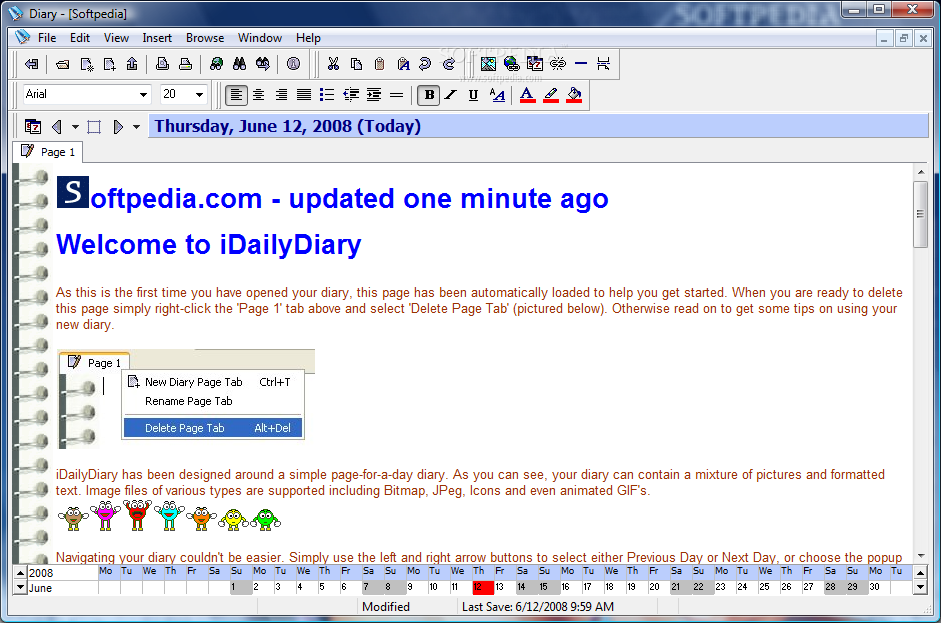Click the printer icon
Viewport: 941px width, 623px height.
185,64
